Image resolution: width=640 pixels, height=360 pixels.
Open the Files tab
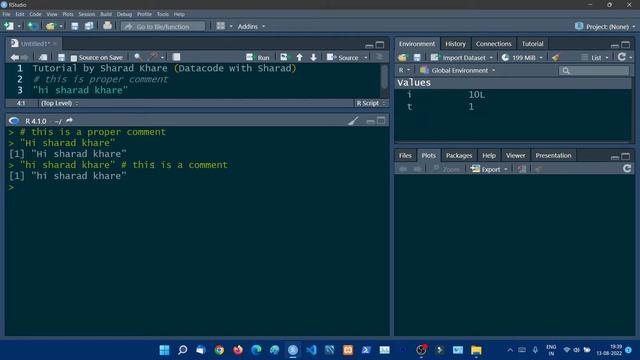[405, 156]
